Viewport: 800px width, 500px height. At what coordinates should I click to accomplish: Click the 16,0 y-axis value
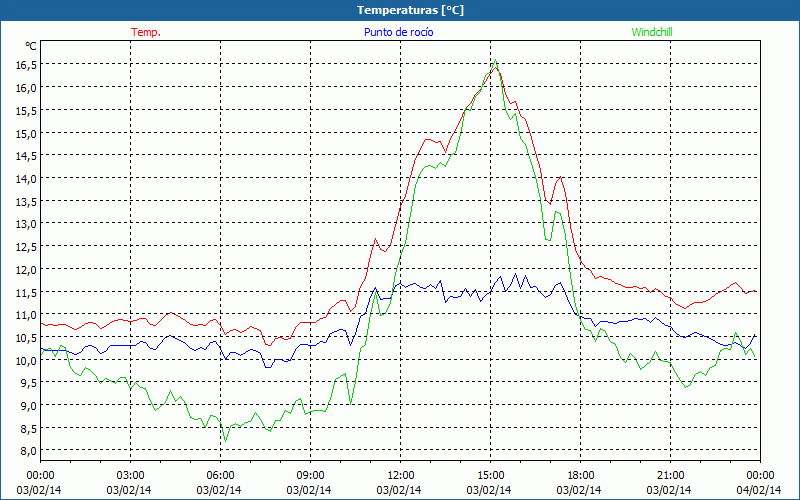click(27, 88)
